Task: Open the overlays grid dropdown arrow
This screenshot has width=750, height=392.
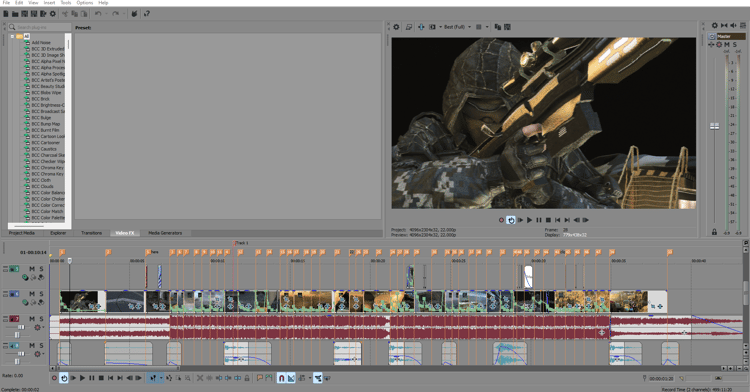Action: click(487, 27)
